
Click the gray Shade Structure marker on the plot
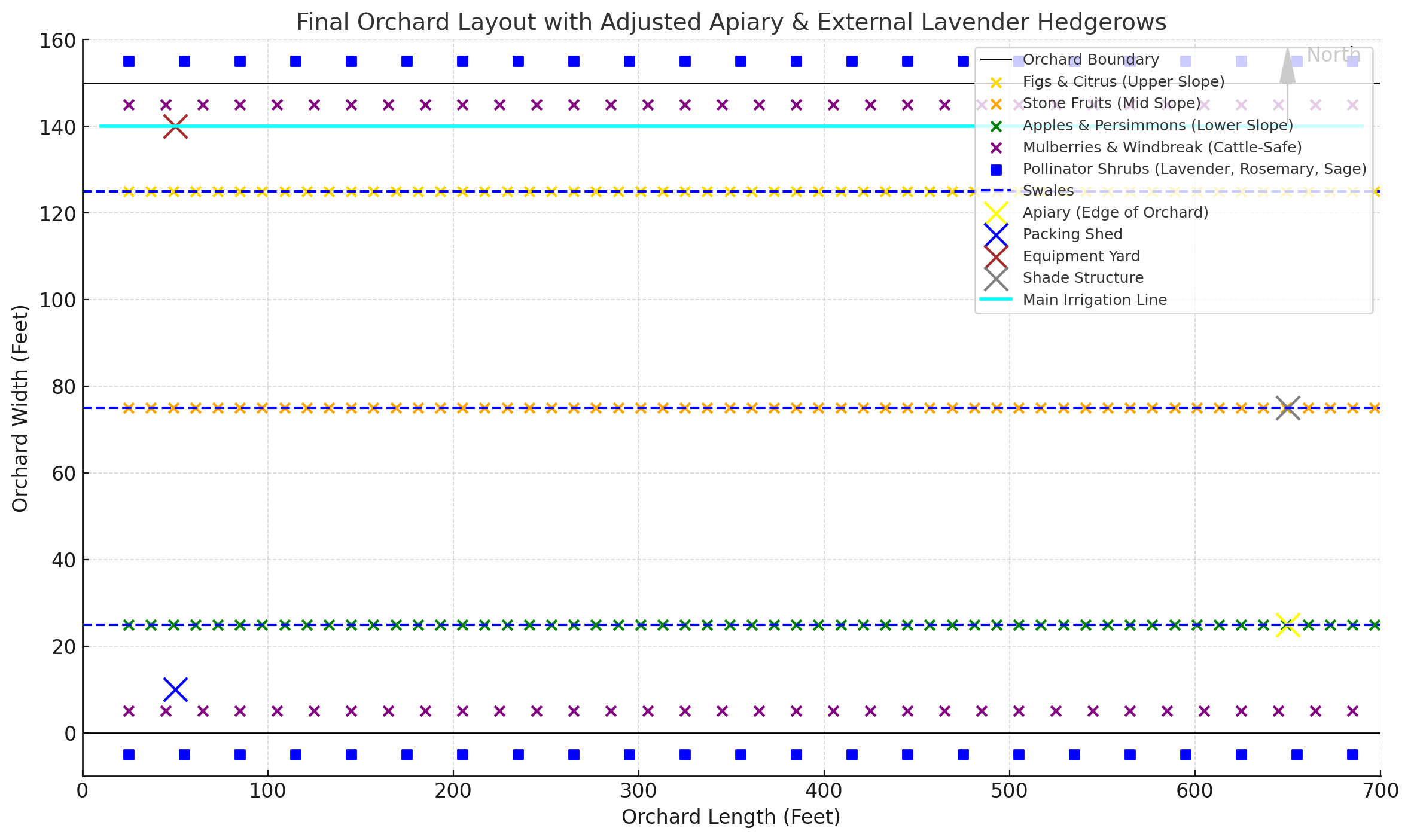[1288, 408]
